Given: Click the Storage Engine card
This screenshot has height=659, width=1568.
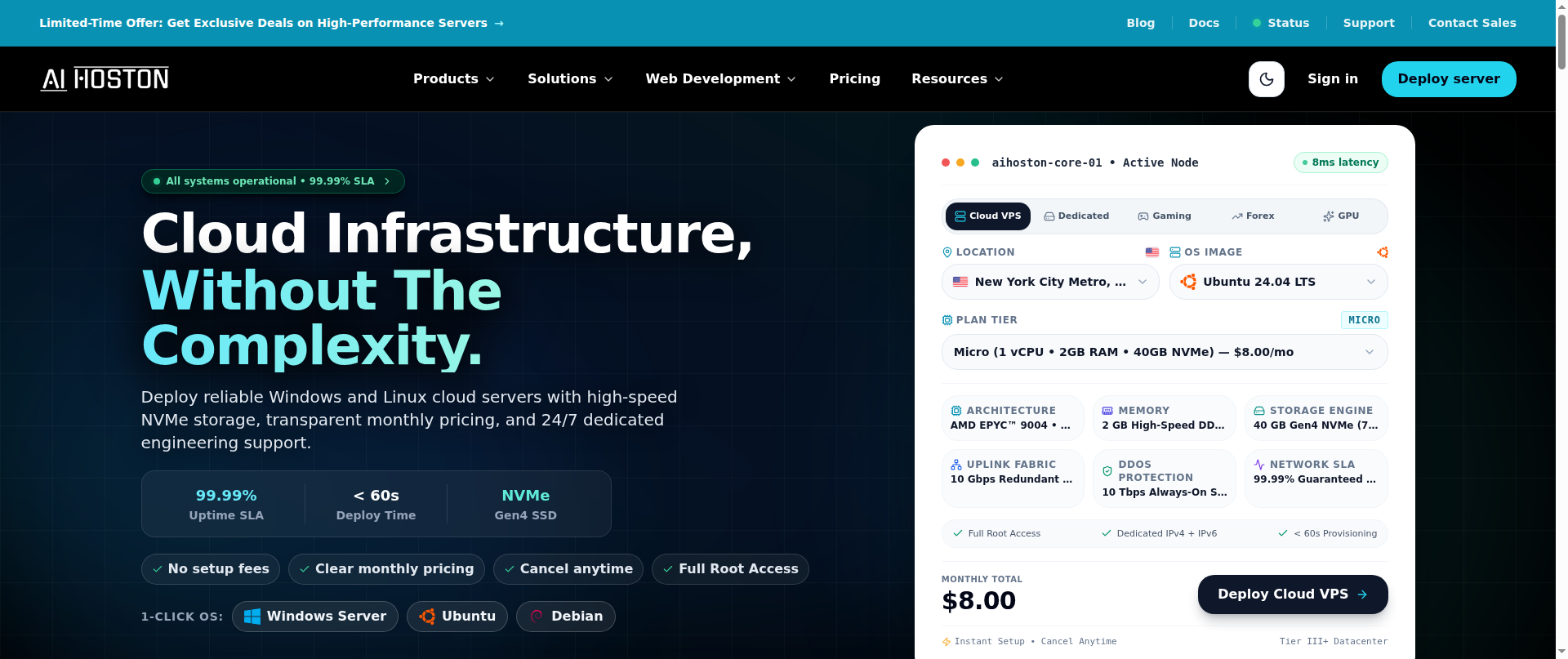Looking at the screenshot, I should click(1316, 418).
